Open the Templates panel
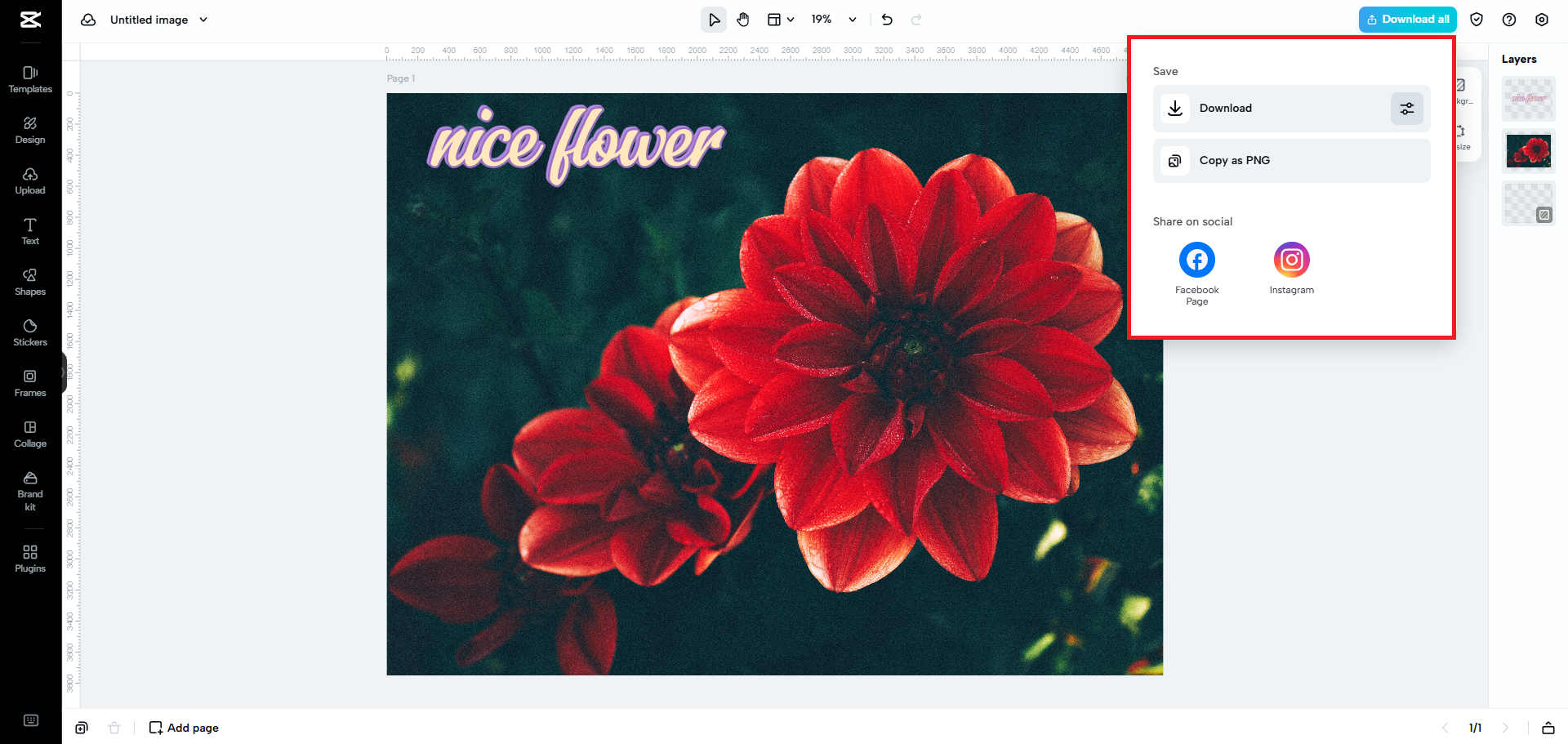Screen dimensions: 1568x744 pos(30,79)
